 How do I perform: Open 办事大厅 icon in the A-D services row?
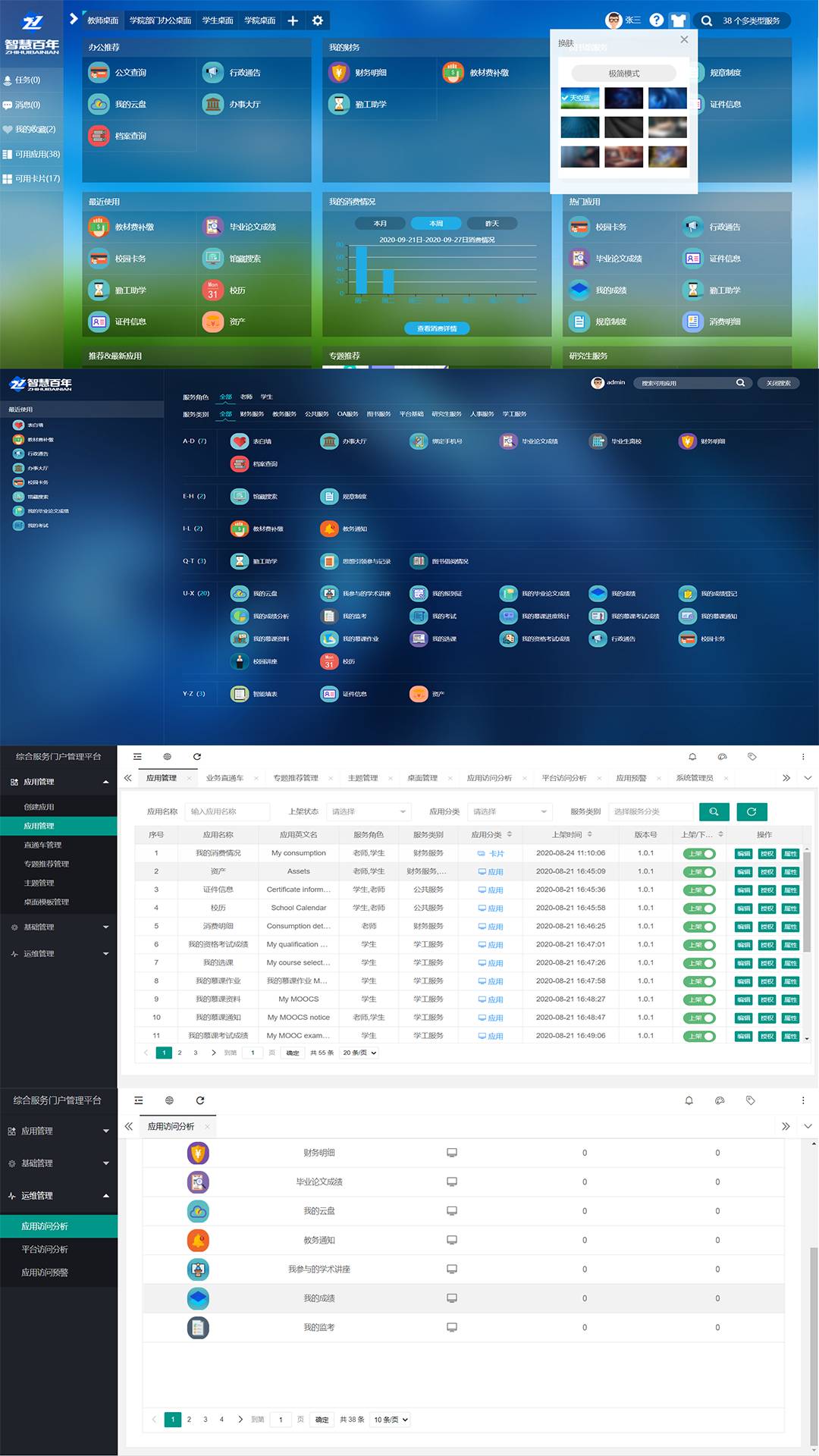[329, 441]
